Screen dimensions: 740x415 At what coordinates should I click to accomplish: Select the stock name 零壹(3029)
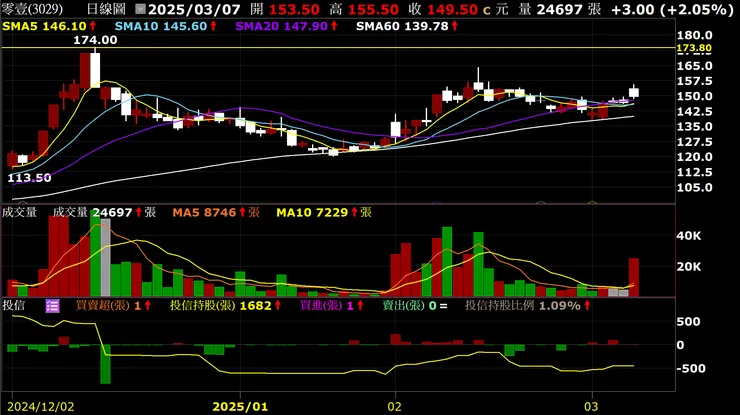pos(33,9)
